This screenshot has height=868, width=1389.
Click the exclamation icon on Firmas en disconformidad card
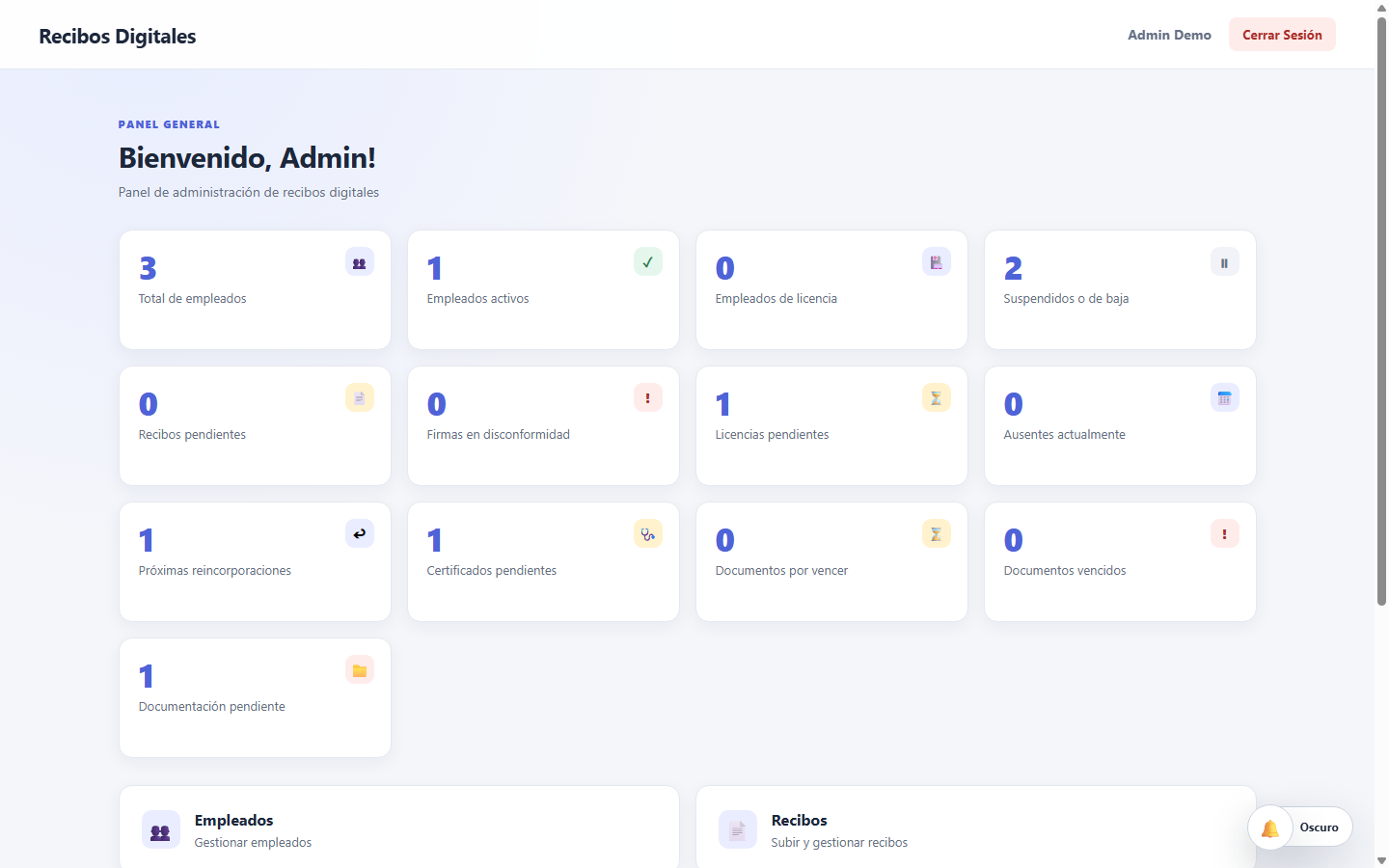(648, 398)
